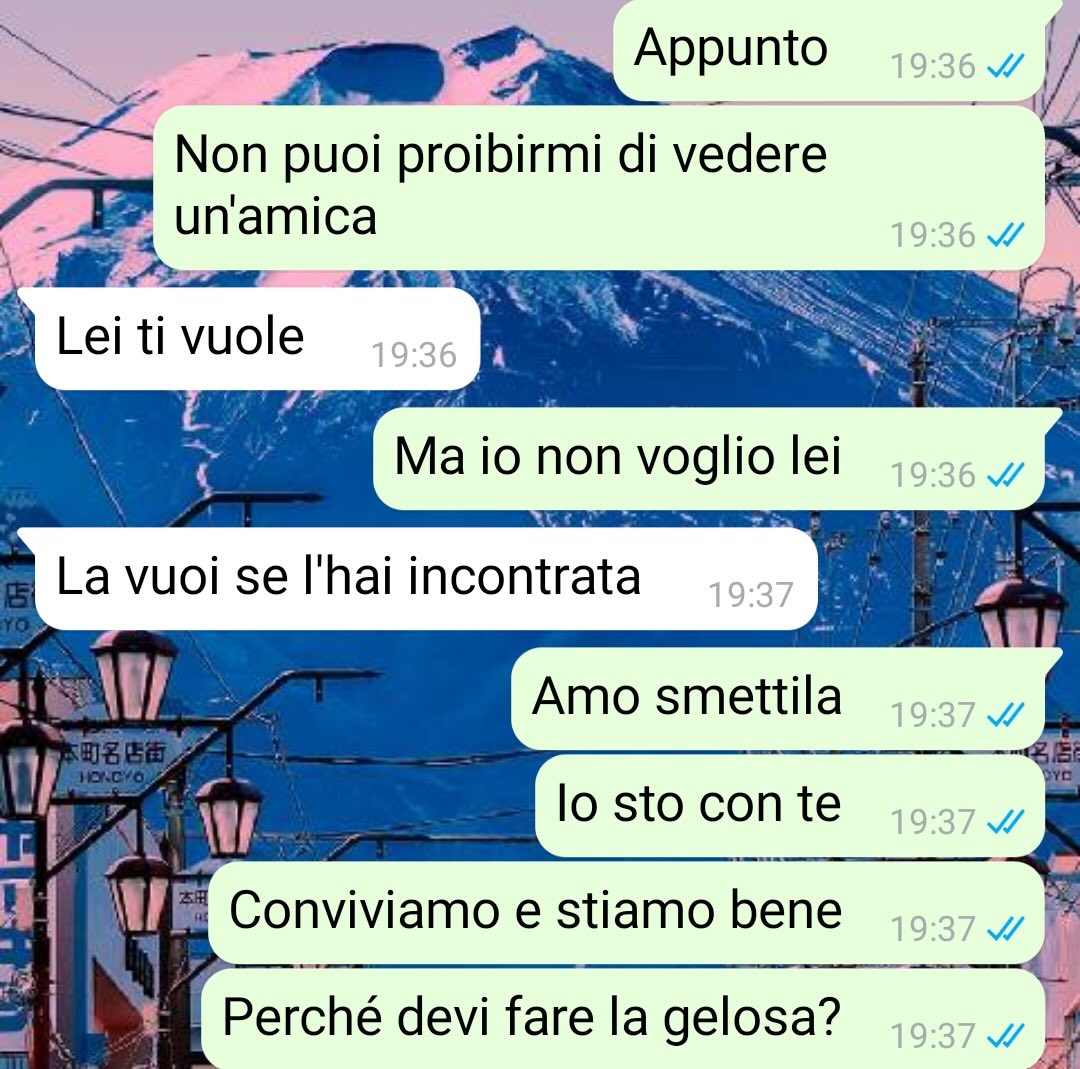Click read ticks on 'Conviviamo e stiamo bene'

tap(1006, 929)
